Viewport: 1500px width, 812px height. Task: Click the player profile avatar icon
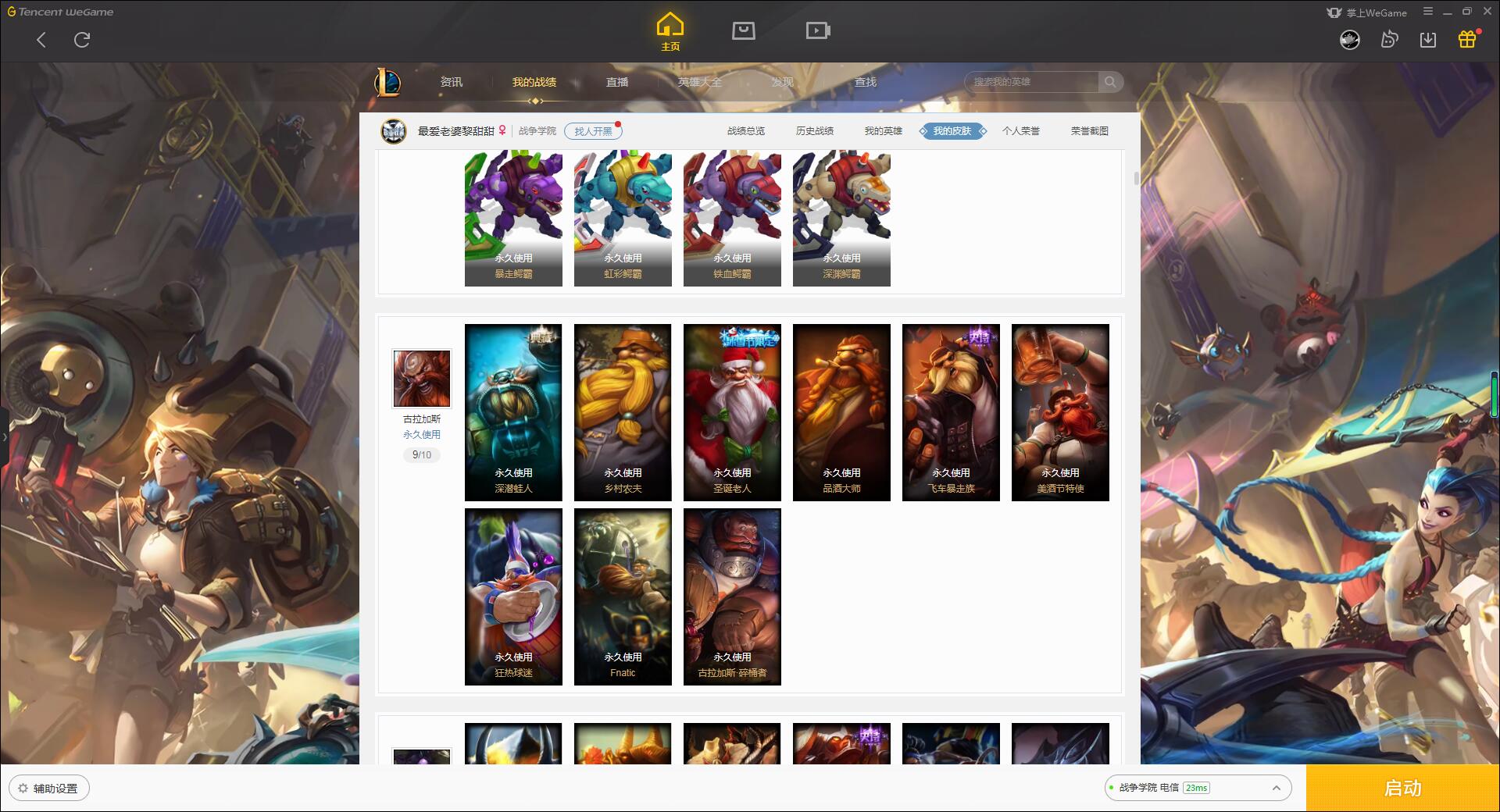pos(394,131)
